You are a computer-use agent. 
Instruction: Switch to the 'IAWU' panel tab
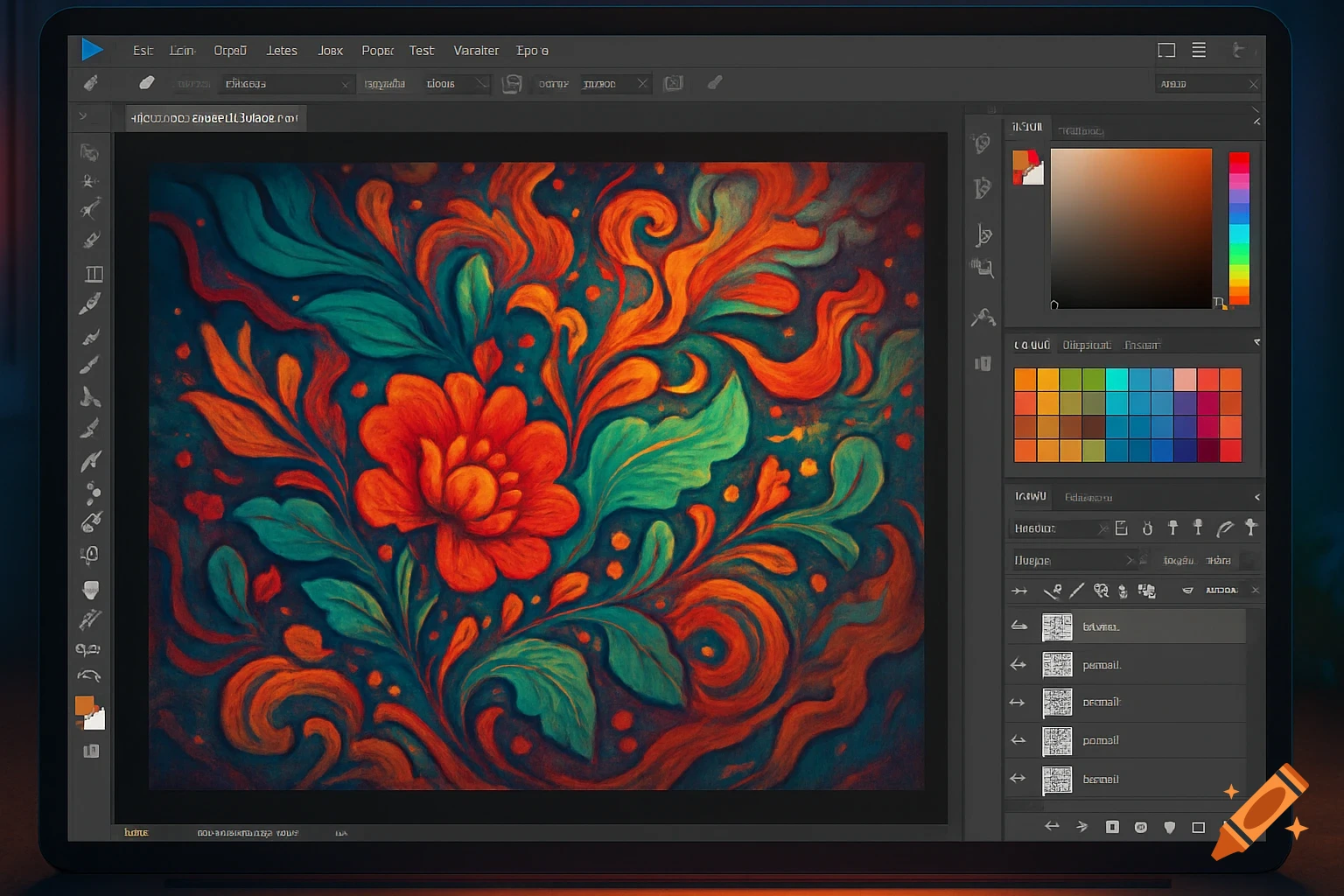[x=1030, y=496]
